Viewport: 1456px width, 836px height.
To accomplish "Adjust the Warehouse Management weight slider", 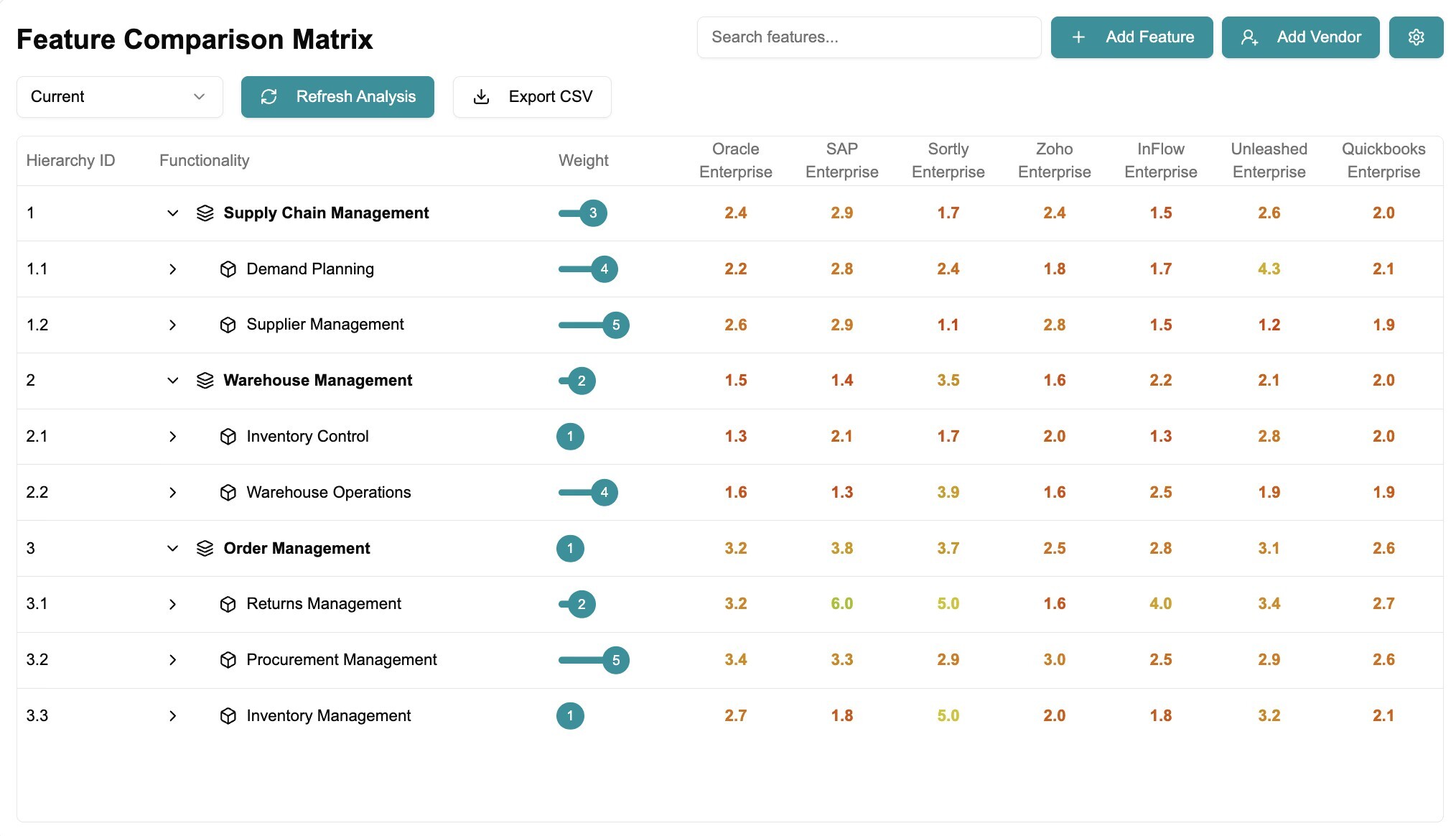I will tap(582, 381).
